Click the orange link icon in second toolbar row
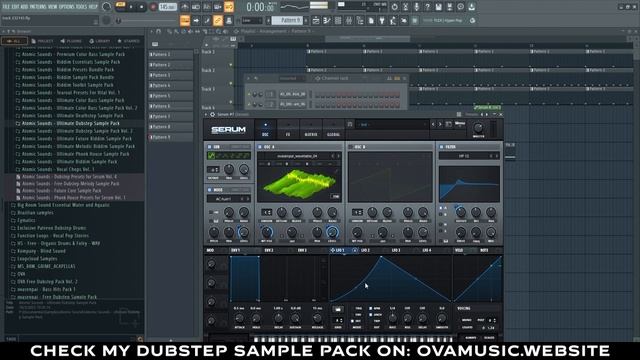The width and height of the screenshot is (640, 360). [218, 20]
